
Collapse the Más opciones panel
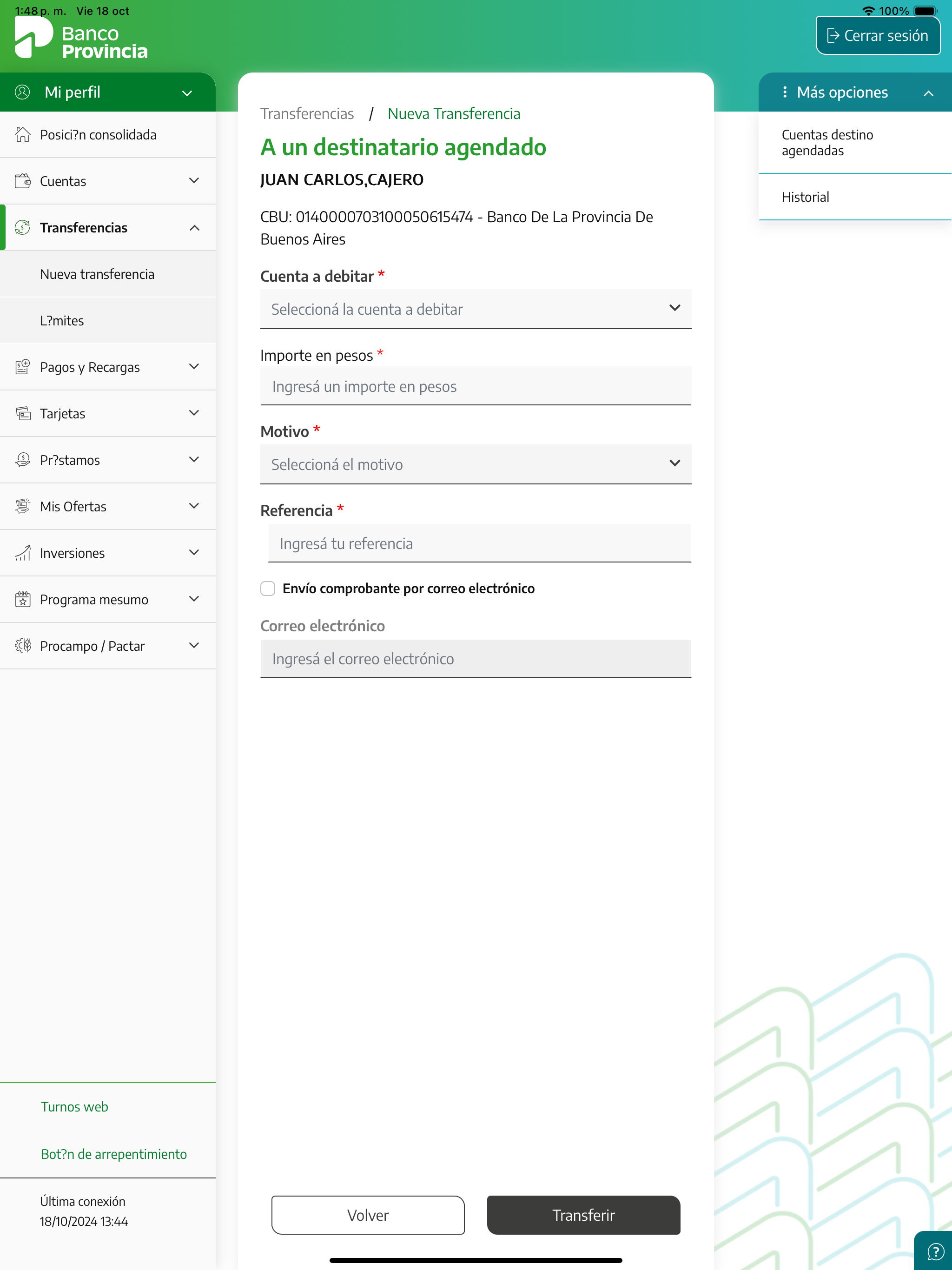928,93
